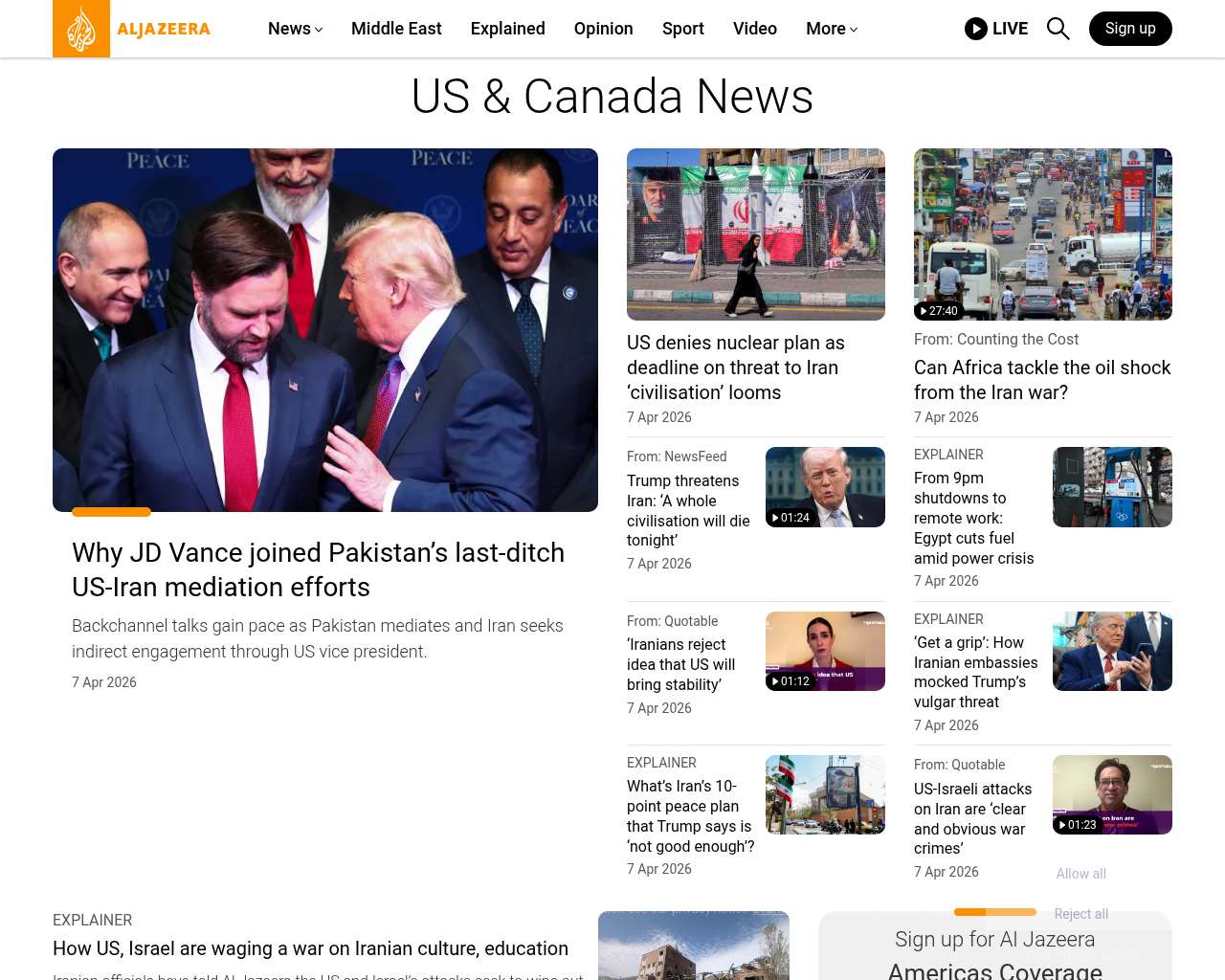1225x980 pixels.
Task: Open 'US-Israeli attacks on Iran' headline
Action: click(973, 818)
